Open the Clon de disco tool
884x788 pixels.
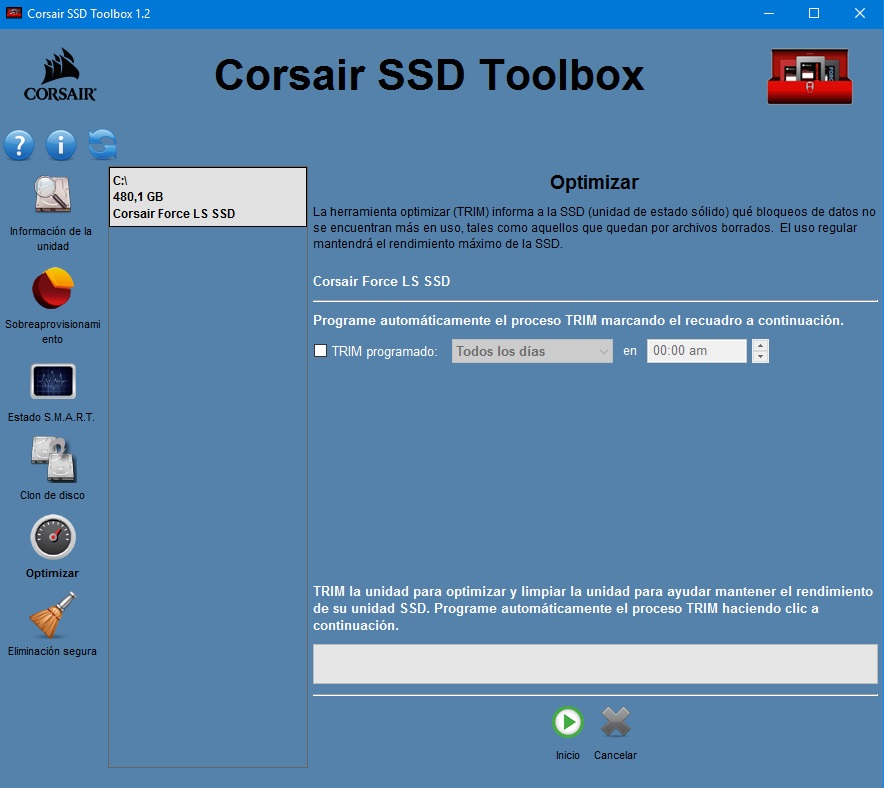click(x=52, y=460)
